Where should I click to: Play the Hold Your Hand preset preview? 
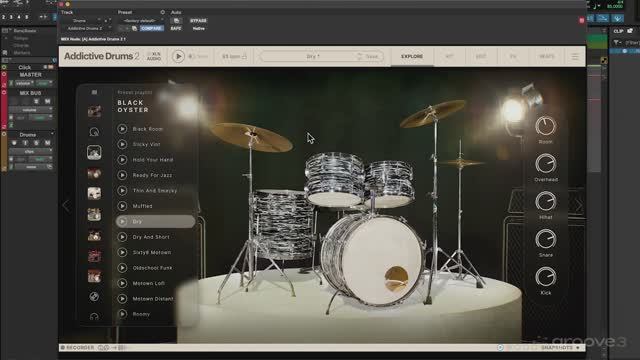point(122,160)
